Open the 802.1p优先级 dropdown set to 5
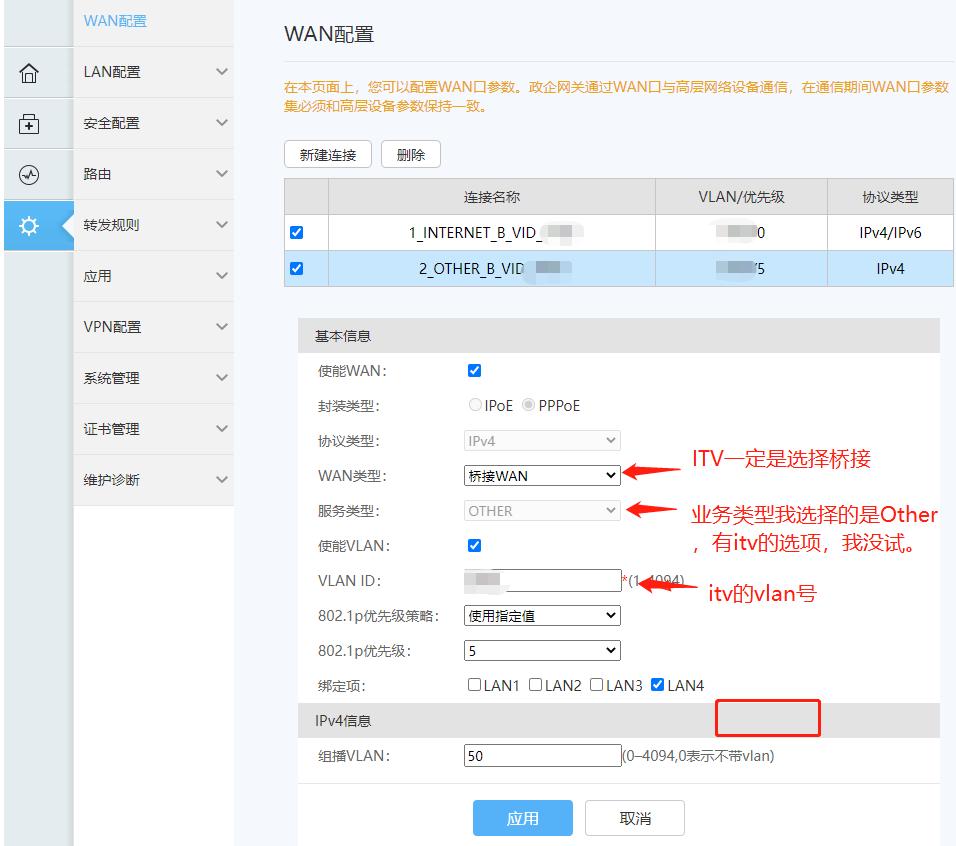 (x=541, y=650)
